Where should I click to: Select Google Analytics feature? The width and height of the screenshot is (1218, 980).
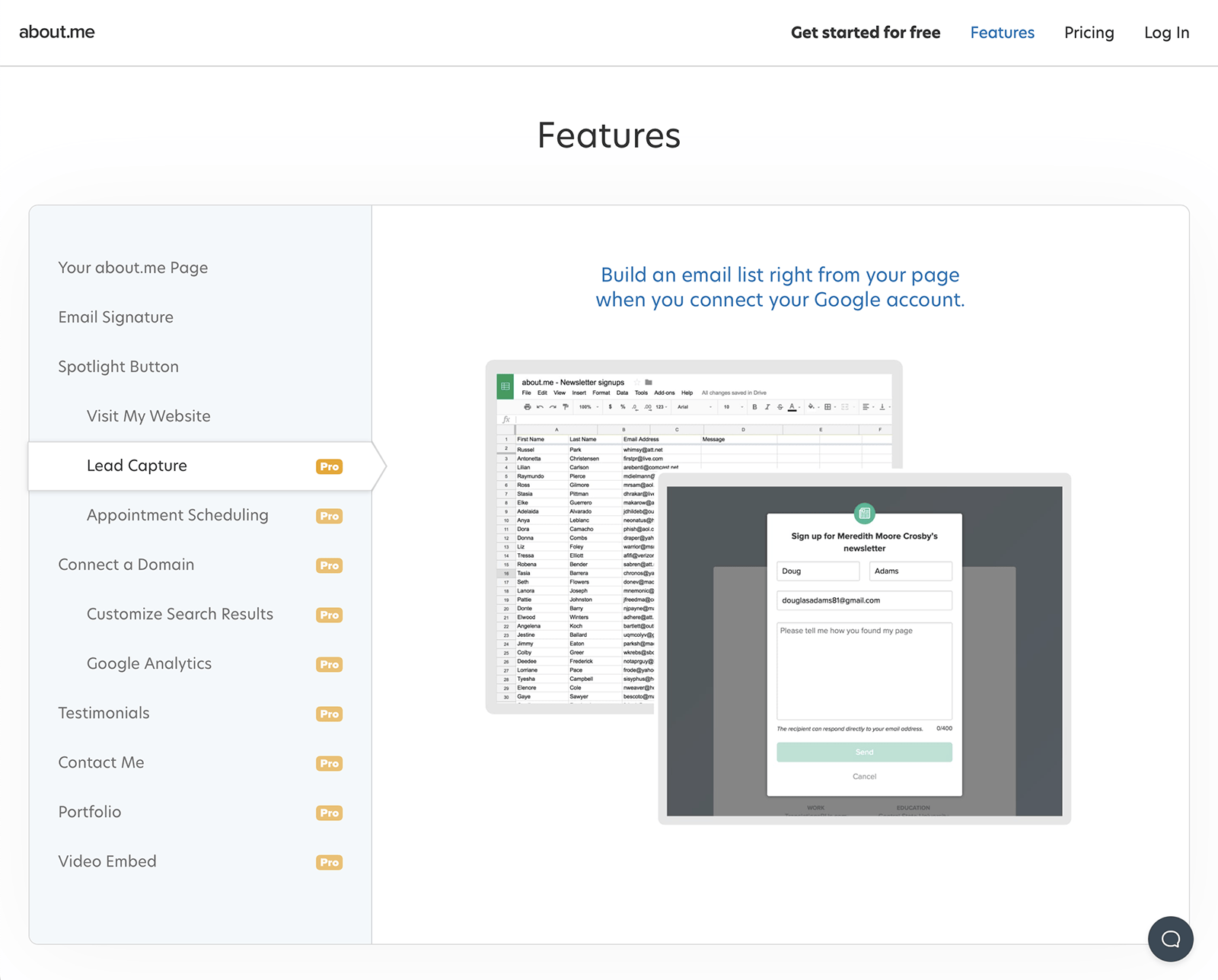149,663
